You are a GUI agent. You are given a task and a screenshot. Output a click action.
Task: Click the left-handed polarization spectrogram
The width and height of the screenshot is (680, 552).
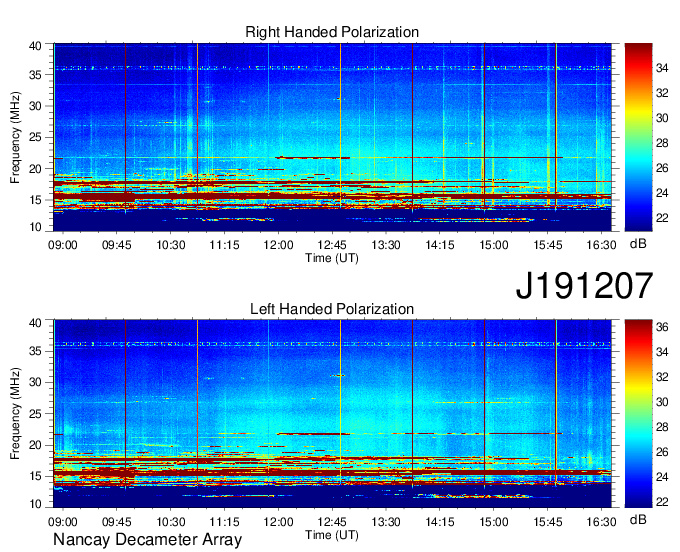pyautogui.click(x=333, y=414)
